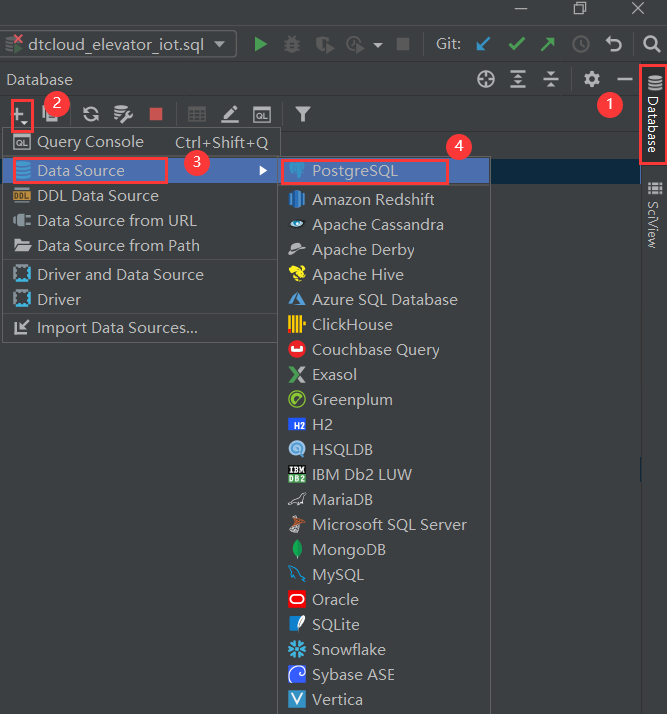Screen dimensions: 667x714
Task: Select Apache Cassandra
Action: [384, 224]
